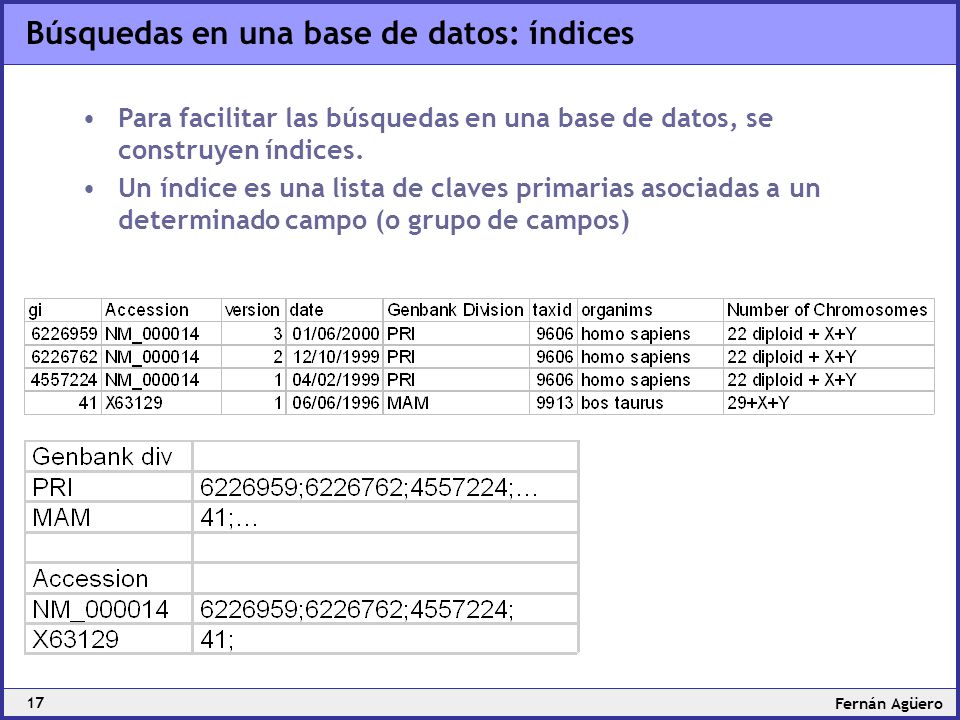Click the "Genbank Division" column header

click(x=456, y=310)
